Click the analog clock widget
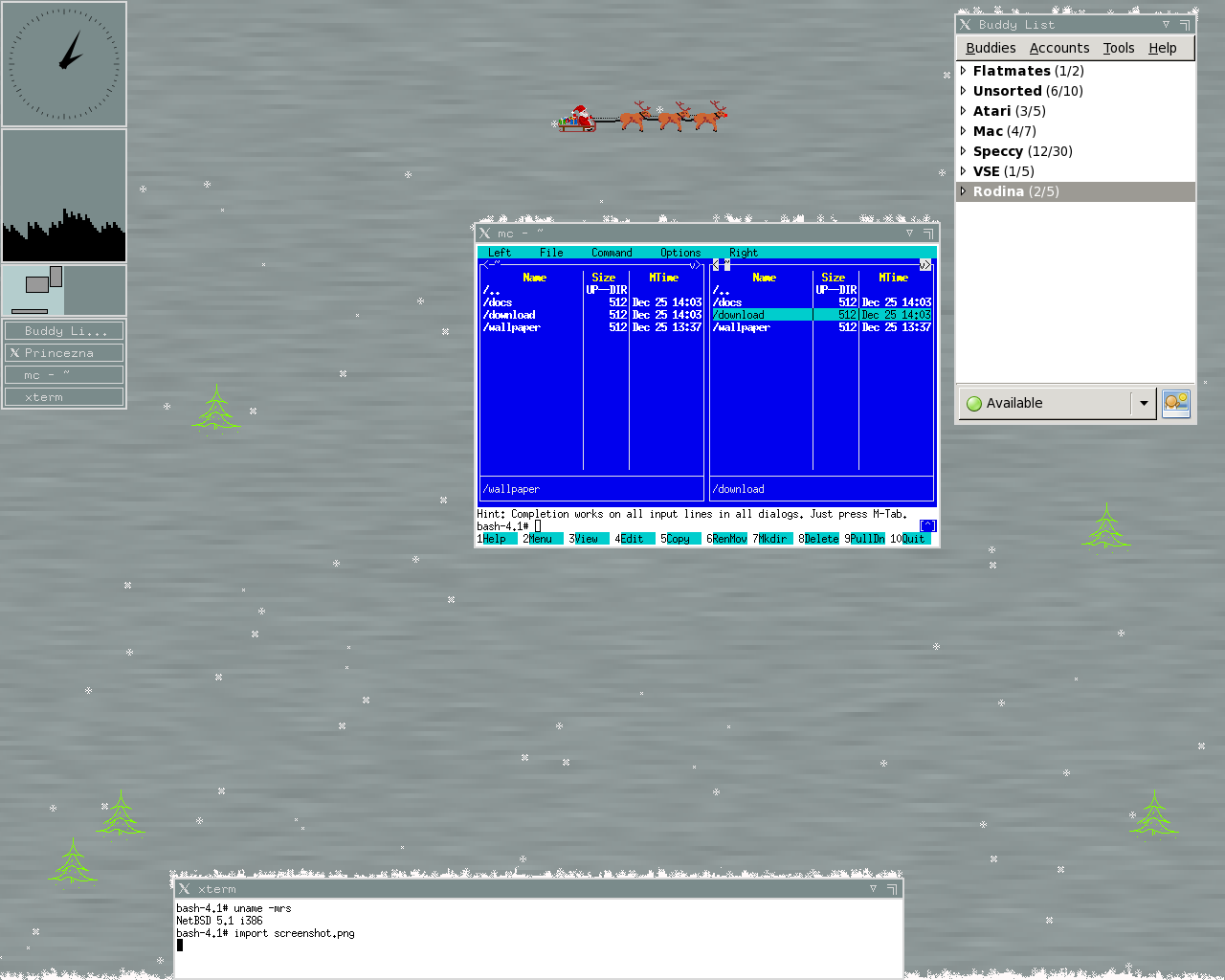This screenshot has height=980, width=1225. tap(64, 64)
